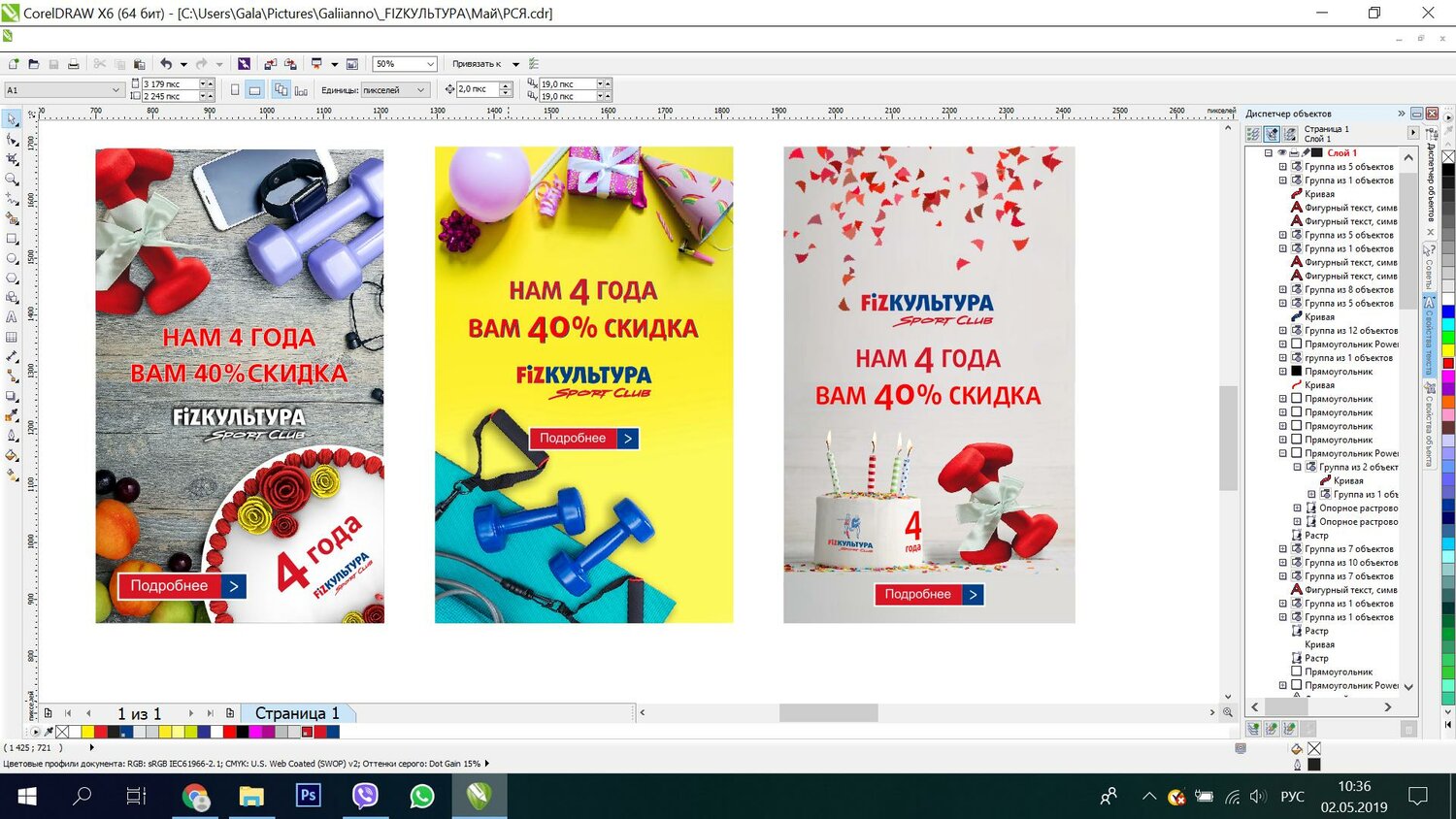Toggle Edit Across Layers button
Viewport: 1456px width, 819px height.
click(1272, 134)
